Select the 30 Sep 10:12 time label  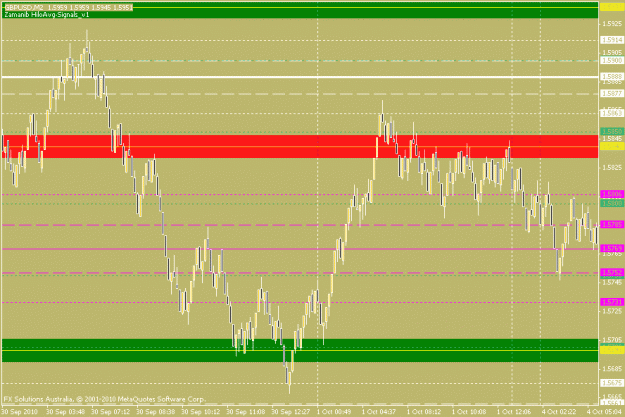pyautogui.click(x=200, y=411)
